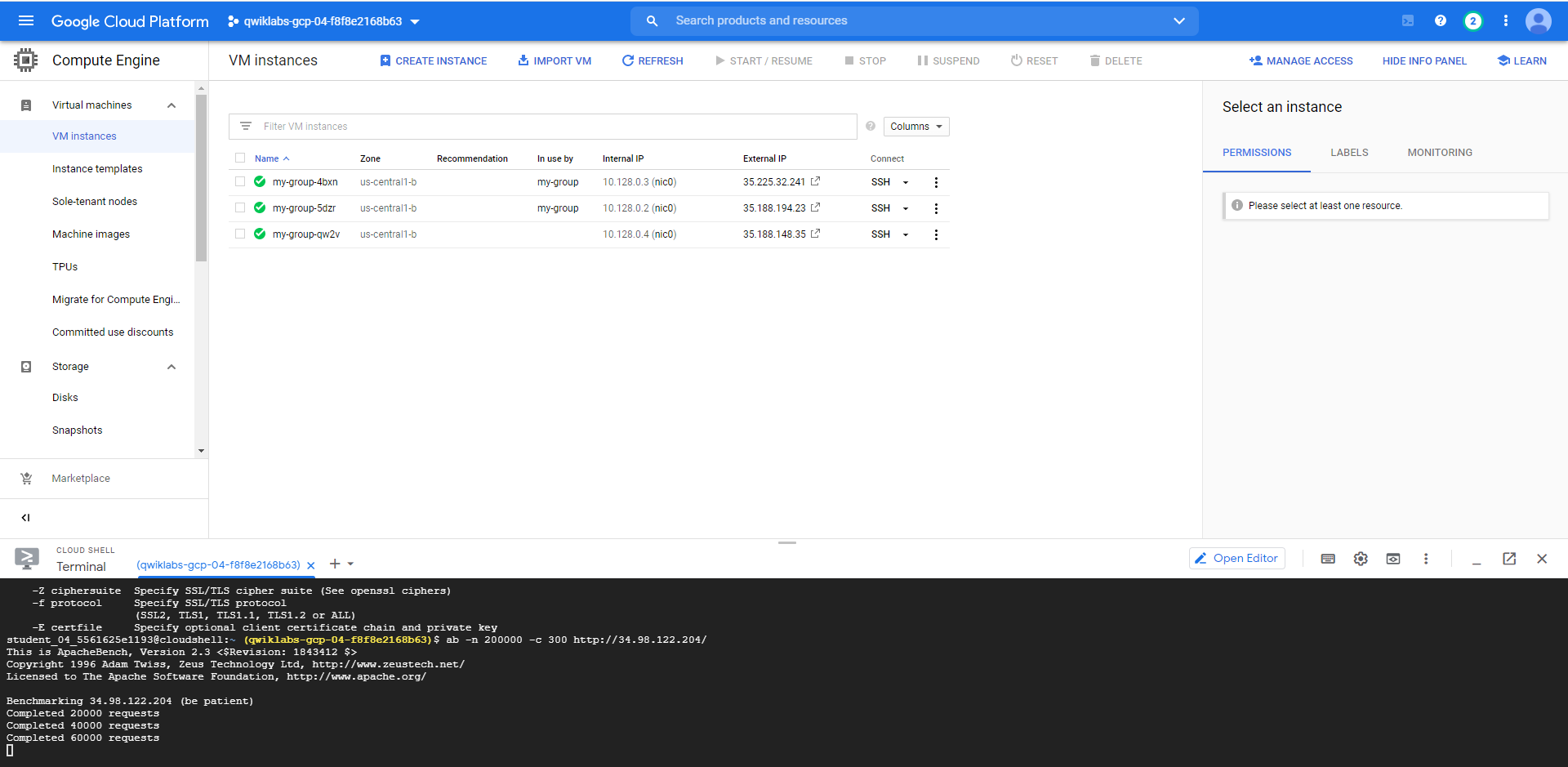Switch to the Permissions tab
Image resolution: width=1568 pixels, height=767 pixels.
tap(1257, 153)
